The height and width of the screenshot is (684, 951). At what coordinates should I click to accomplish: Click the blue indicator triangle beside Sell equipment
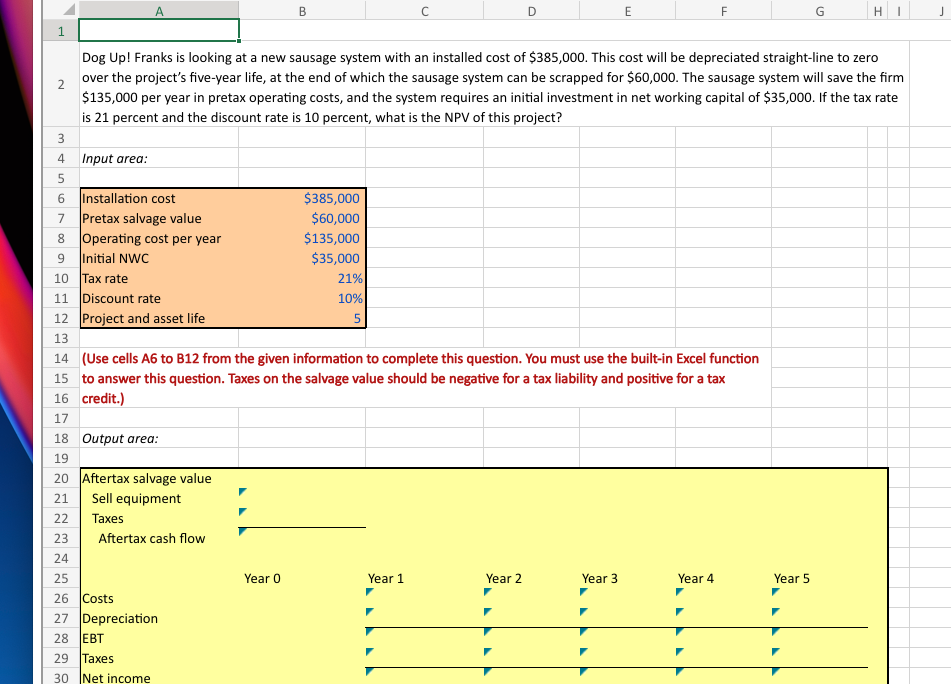click(241, 492)
